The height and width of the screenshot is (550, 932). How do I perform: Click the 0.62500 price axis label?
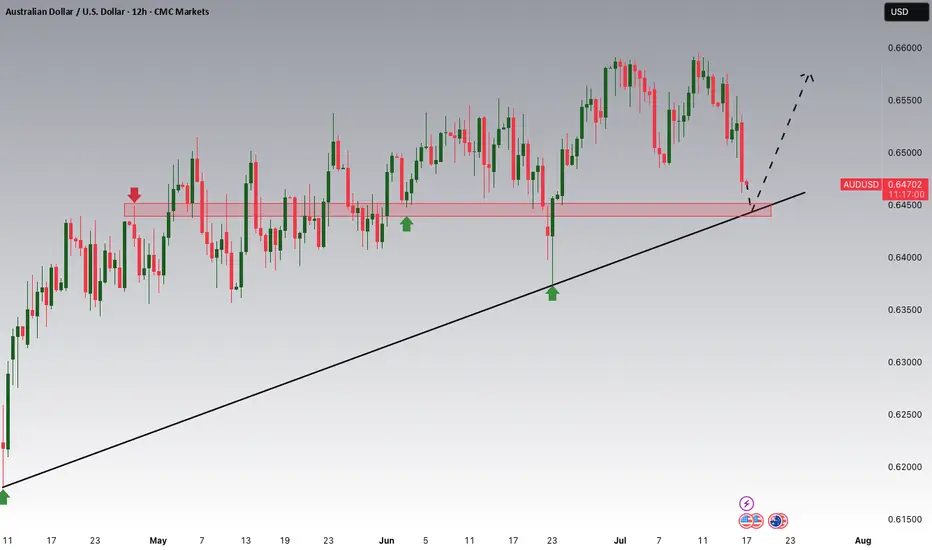905,414
